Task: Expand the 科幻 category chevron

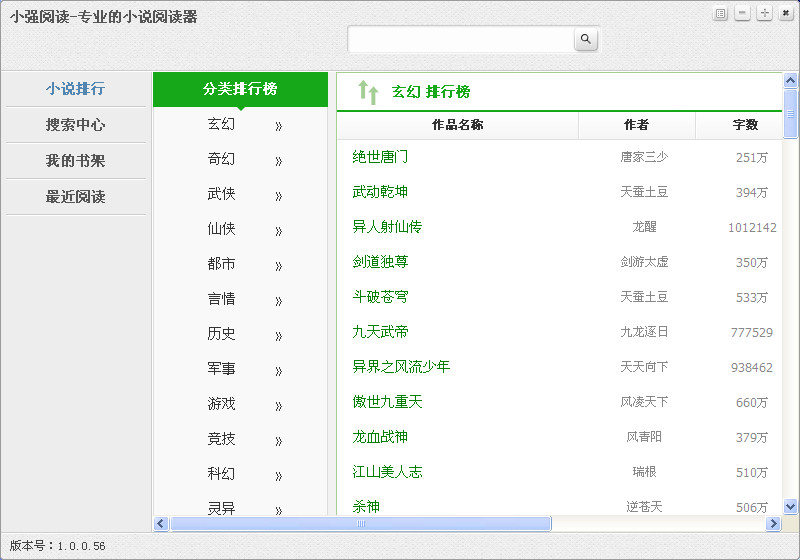Action: [x=278, y=476]
